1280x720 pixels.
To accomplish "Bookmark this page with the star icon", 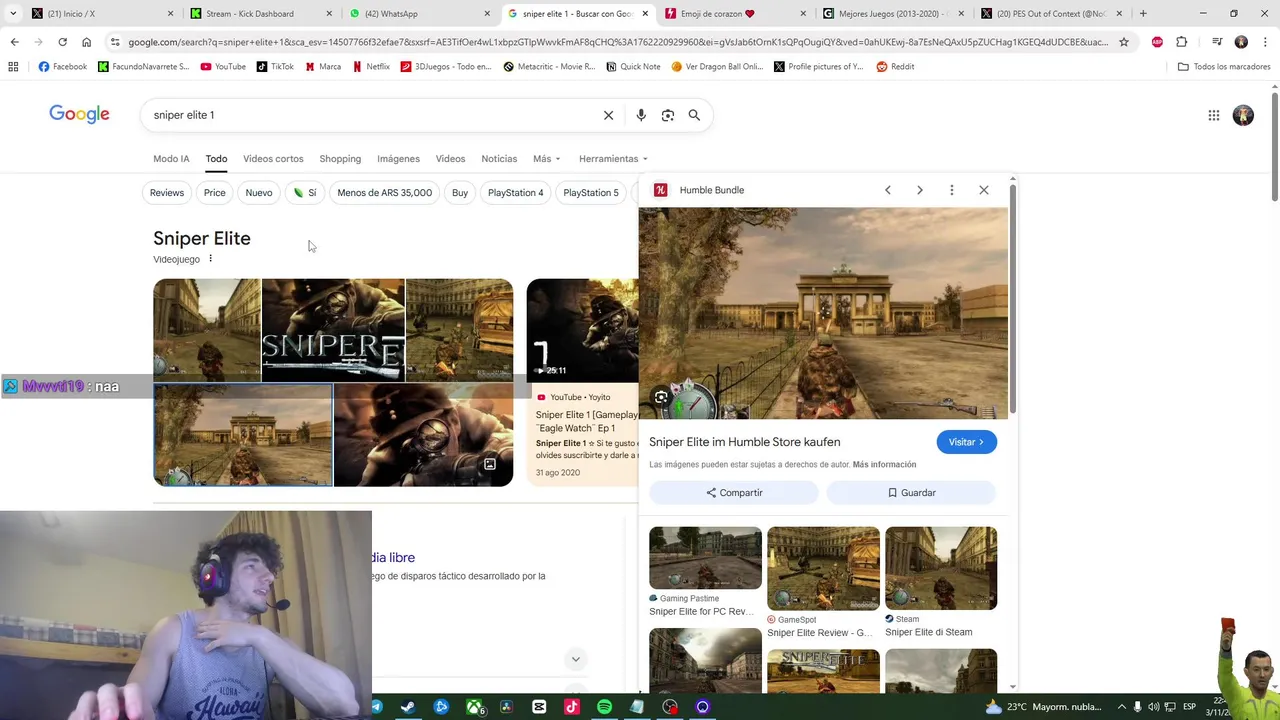I will point(1124,42).
